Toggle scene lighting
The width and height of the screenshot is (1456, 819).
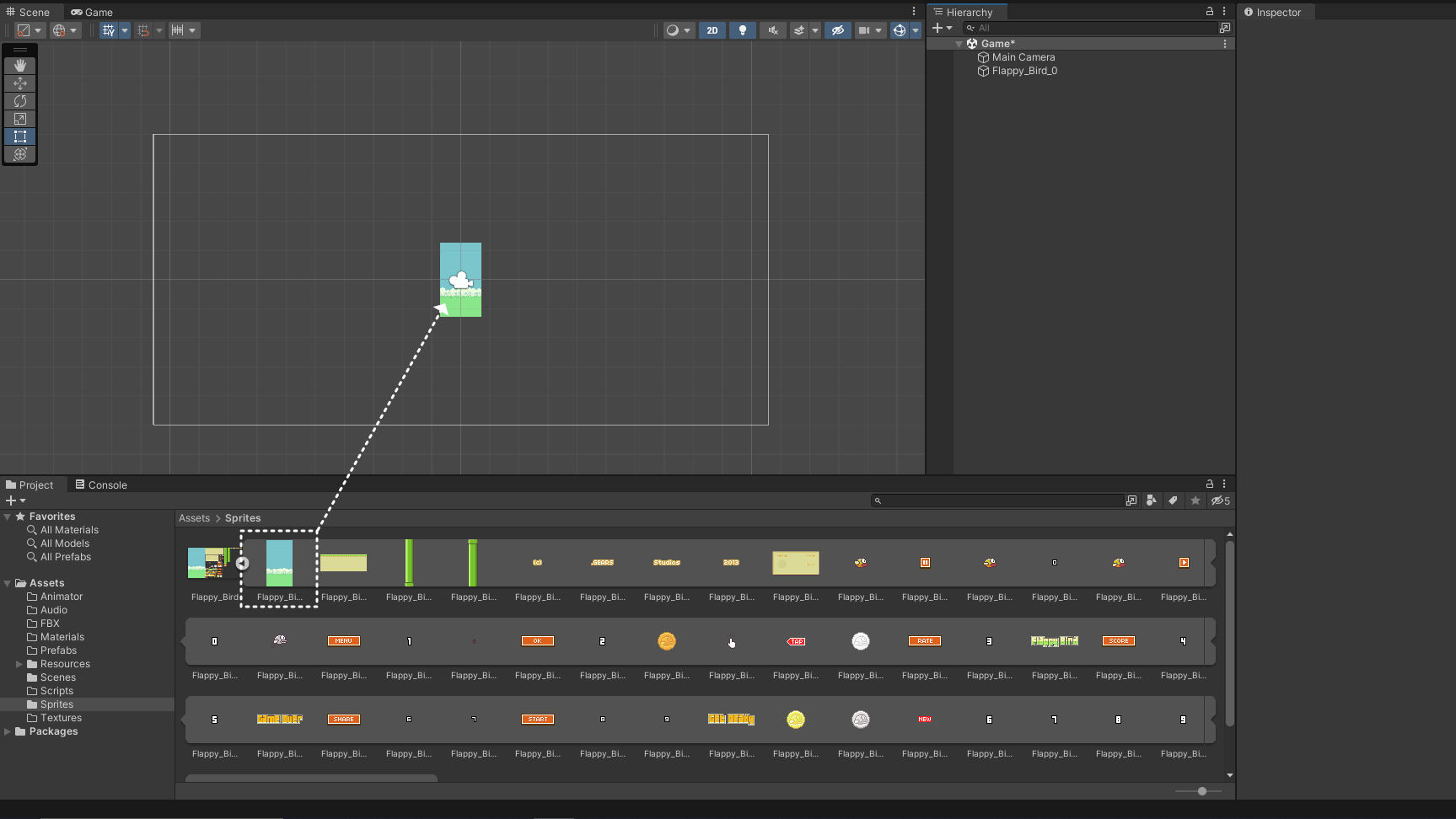(x=743, y=30)
